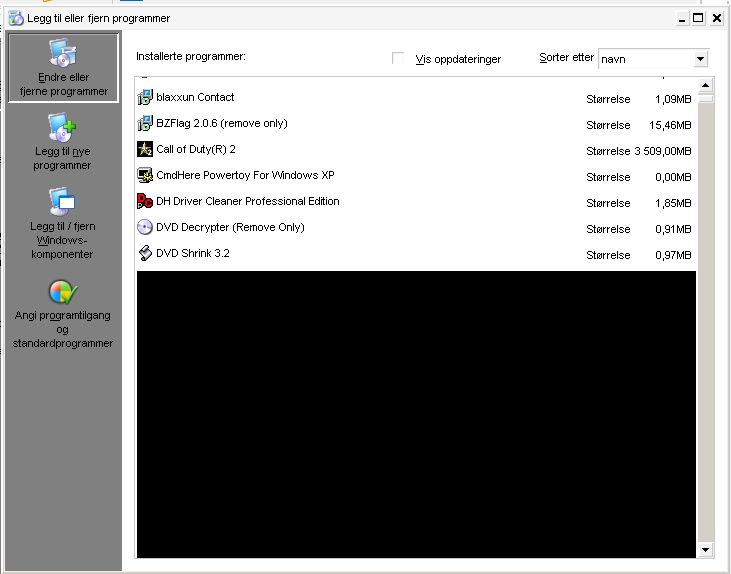Minimize the Legg til eller fjern programmer window

point(682,19)
